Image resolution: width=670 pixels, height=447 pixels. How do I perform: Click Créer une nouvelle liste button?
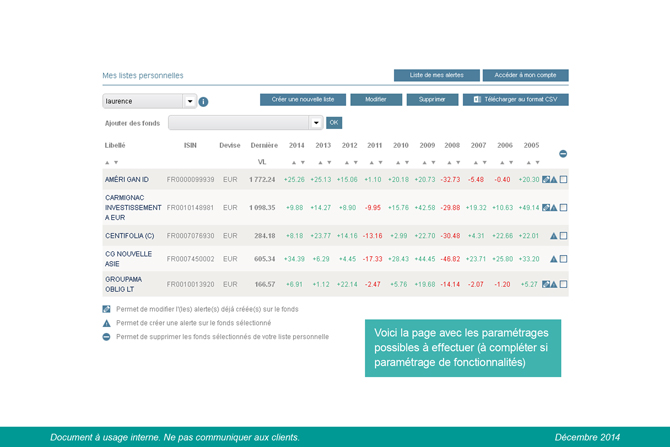(x=303, y=100)
